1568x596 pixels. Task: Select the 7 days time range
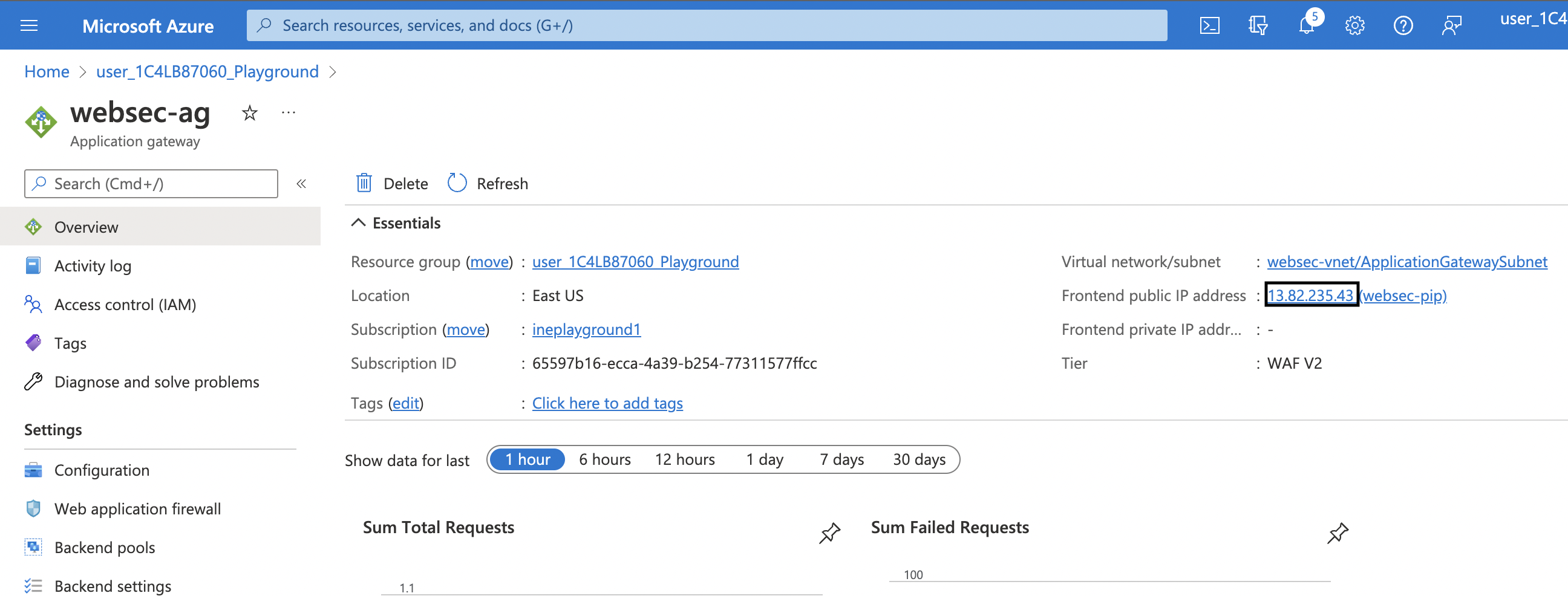coord(841,459)
